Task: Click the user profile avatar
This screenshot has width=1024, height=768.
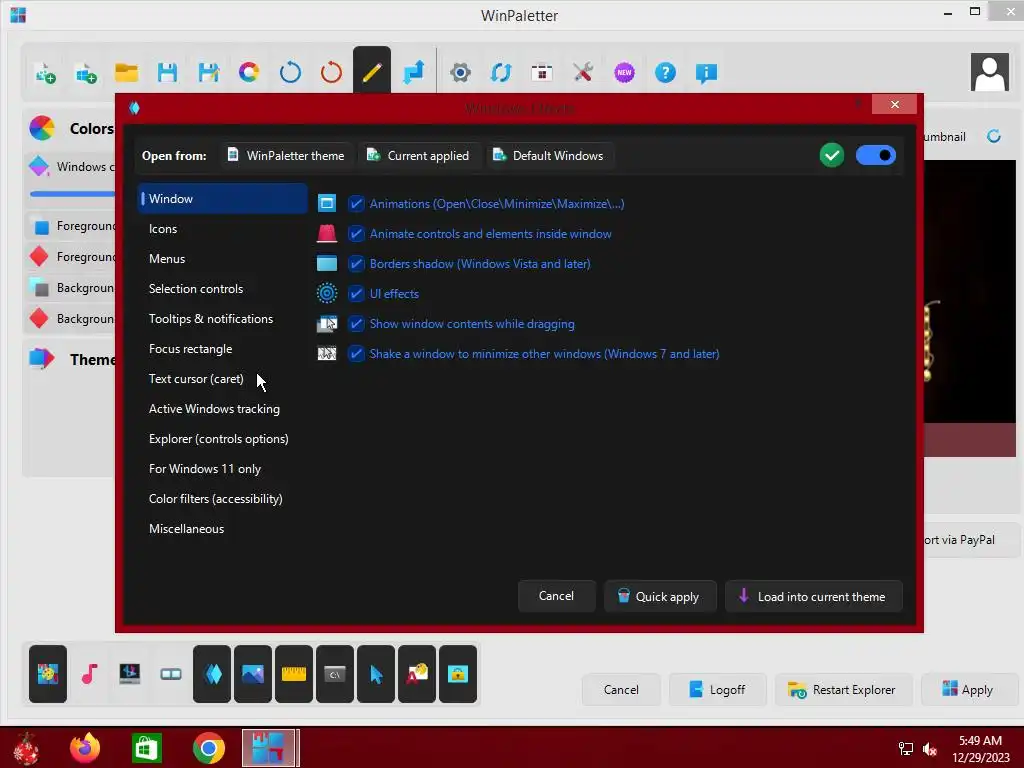Action: pyautogui.click(x=989, y=72)
